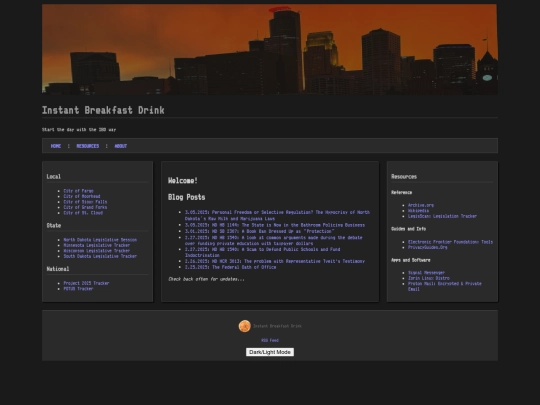Open the HOME navigation item
Image resolution: width=540 pixels, height=405 pixels.
[x=56, y=146]
